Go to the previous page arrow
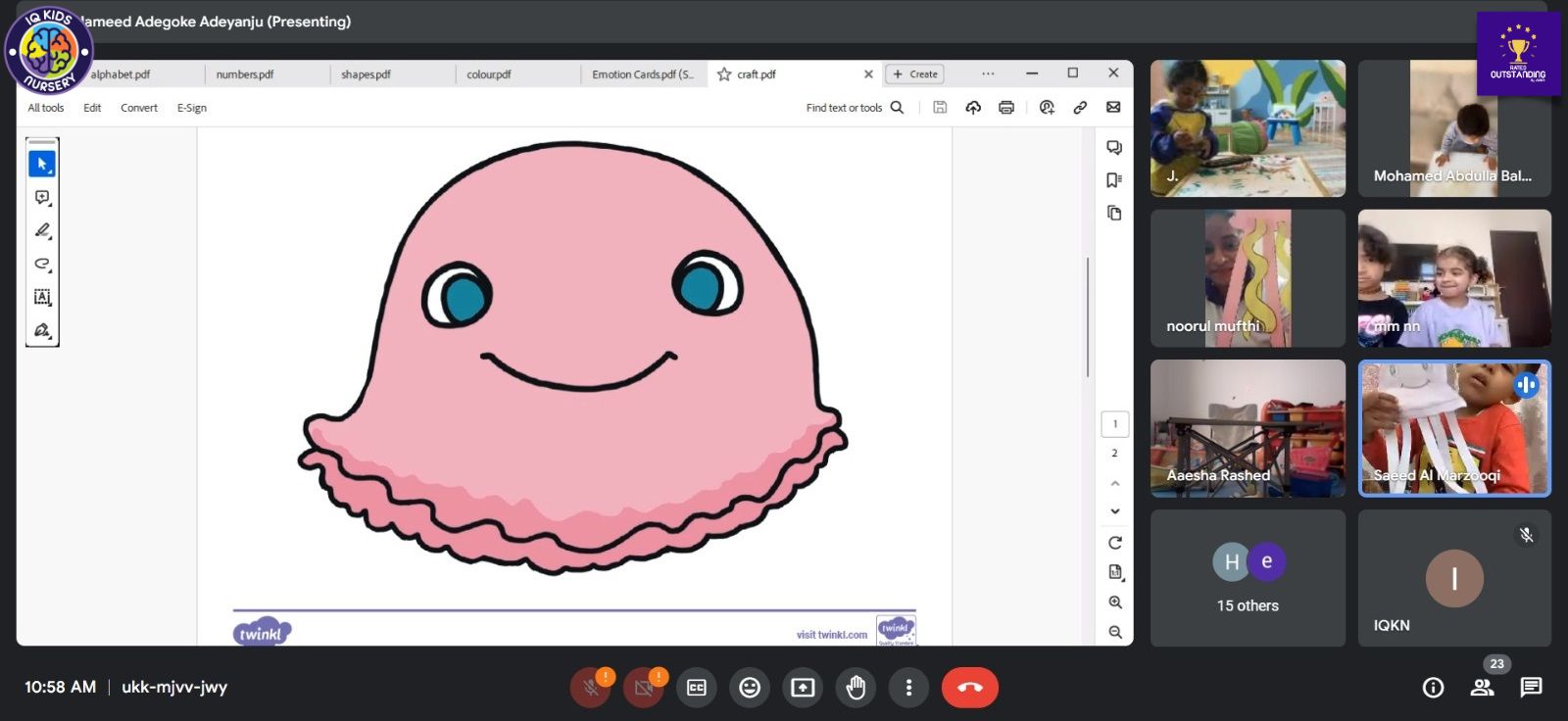The height and width of the screenshot is (721, 1568). (x=1115, y=483)
